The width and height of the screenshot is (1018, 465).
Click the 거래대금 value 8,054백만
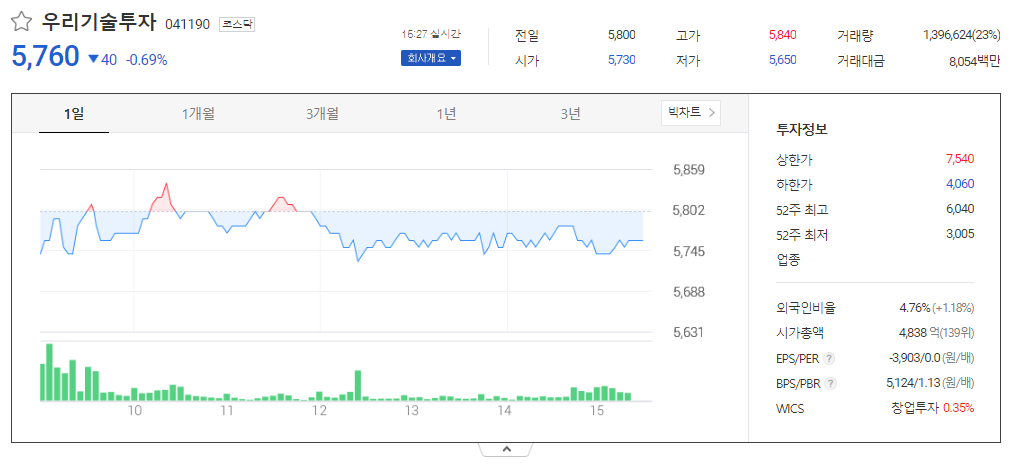(975, 62)
